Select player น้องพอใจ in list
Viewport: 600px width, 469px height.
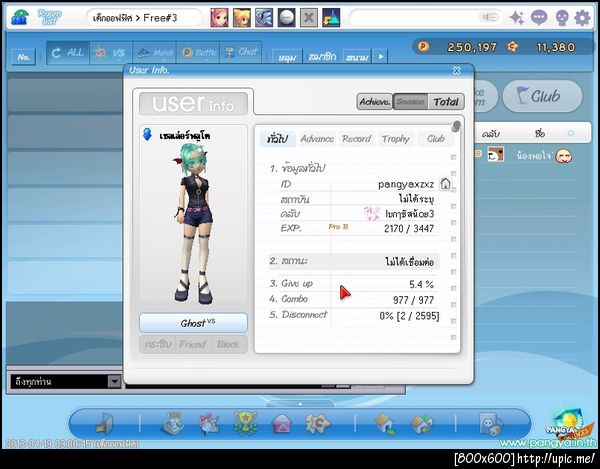pyautogui.click(x=534, y=156)
